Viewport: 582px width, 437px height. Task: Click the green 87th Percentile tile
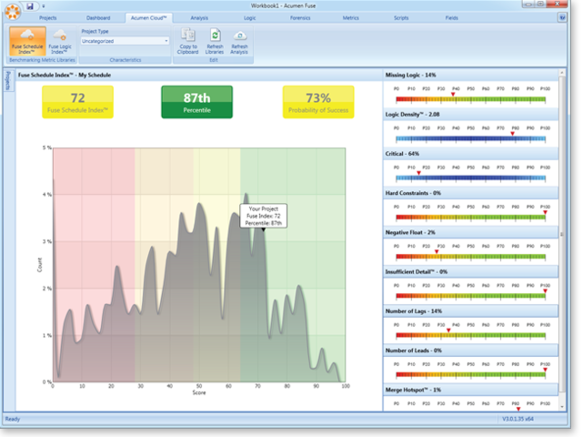(197, 102)
